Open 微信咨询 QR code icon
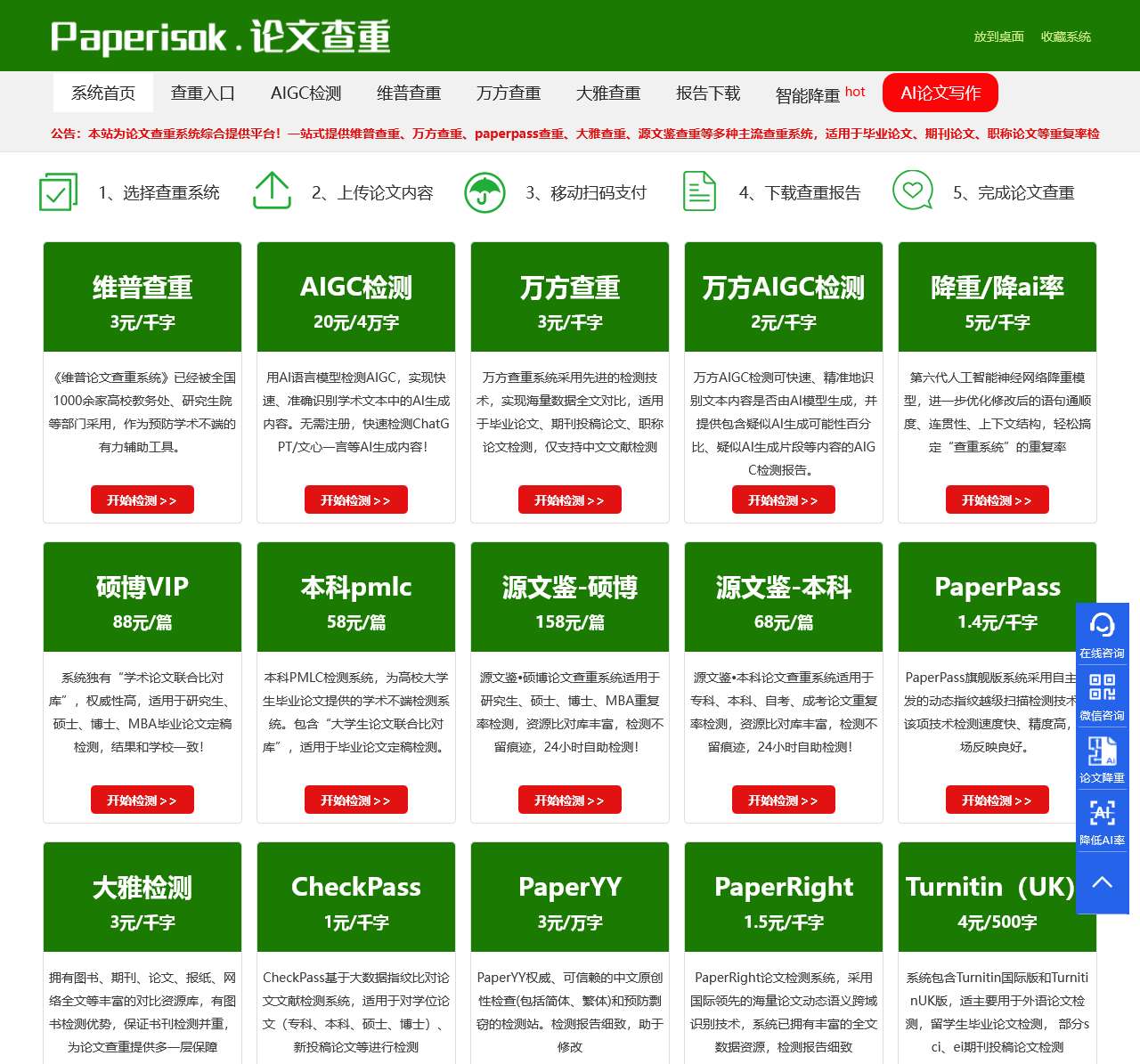The width and height of the screenshot is (1140, 1064). [x=1103, y=687]
